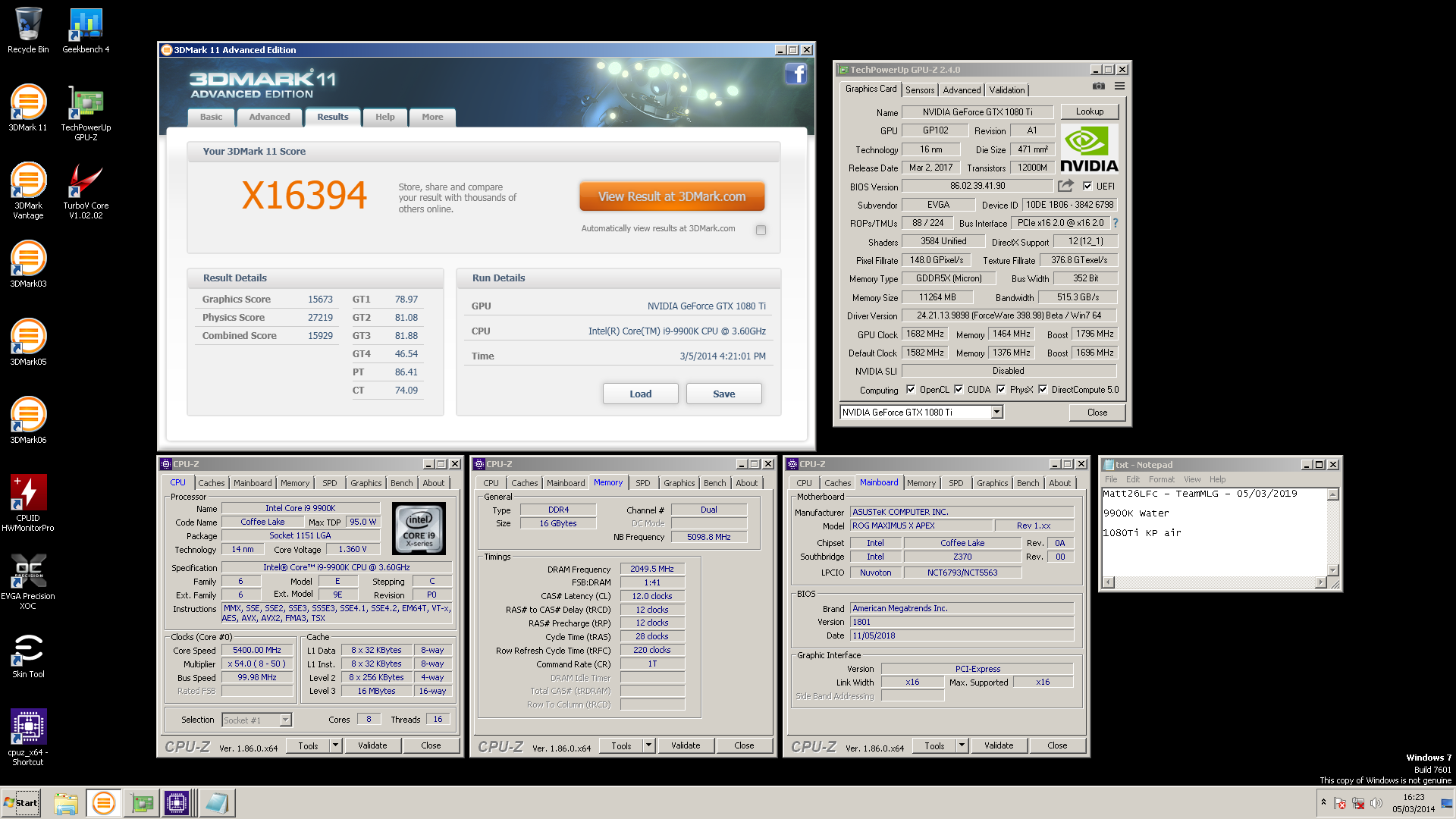Toggle PhysX checkbox in GPU-Z
The height and width of the screenshot is (819, 1456).
click(x=1001, y=390)
